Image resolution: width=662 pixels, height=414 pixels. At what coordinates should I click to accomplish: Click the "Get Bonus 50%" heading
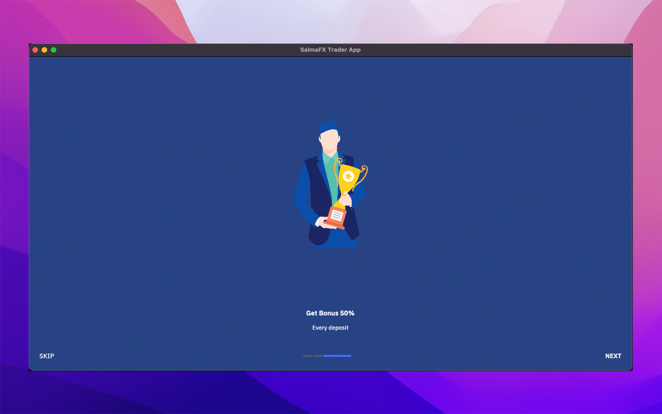[330, 313]
